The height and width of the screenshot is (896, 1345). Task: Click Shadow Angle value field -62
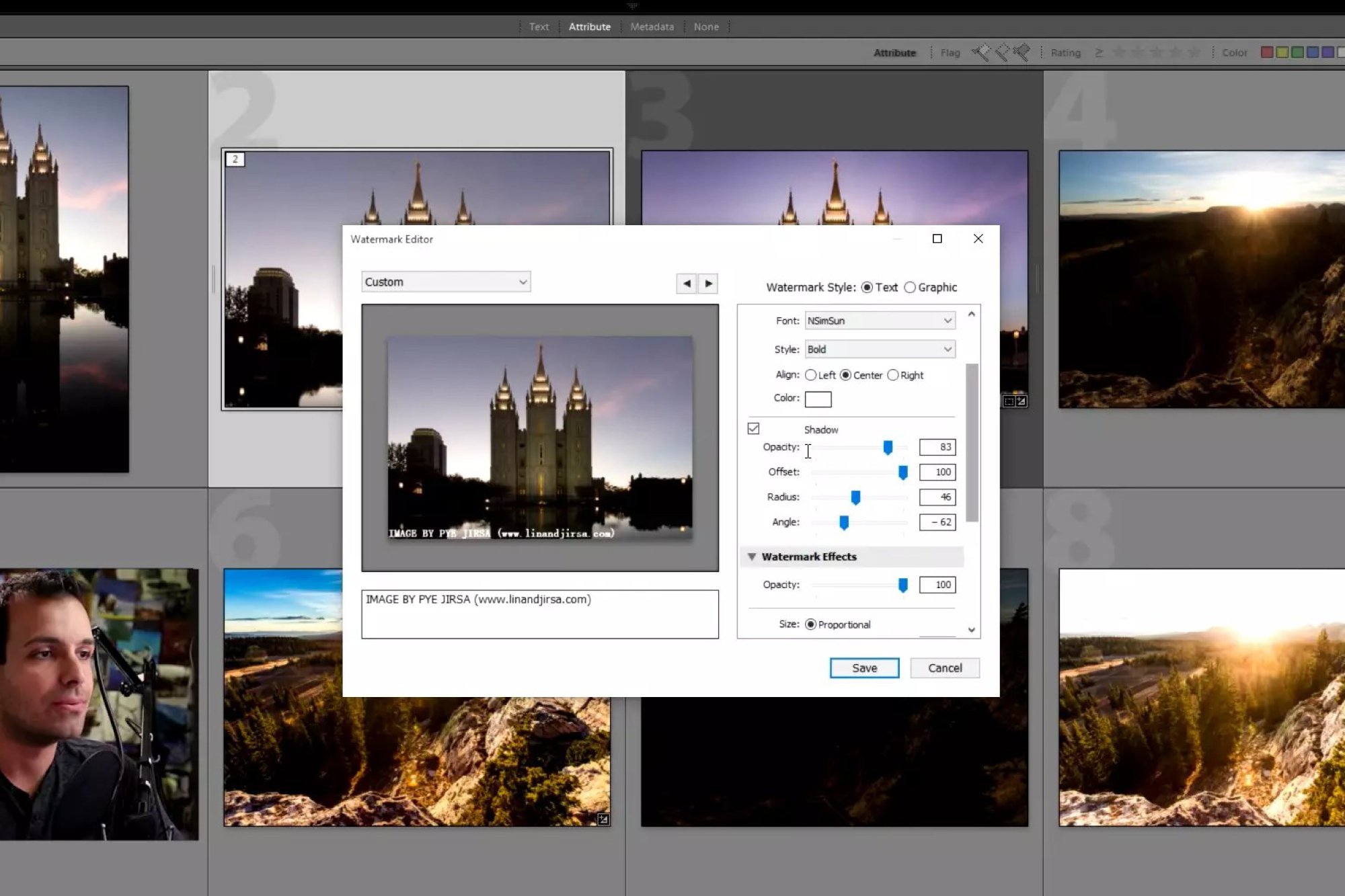pos(937,522)
